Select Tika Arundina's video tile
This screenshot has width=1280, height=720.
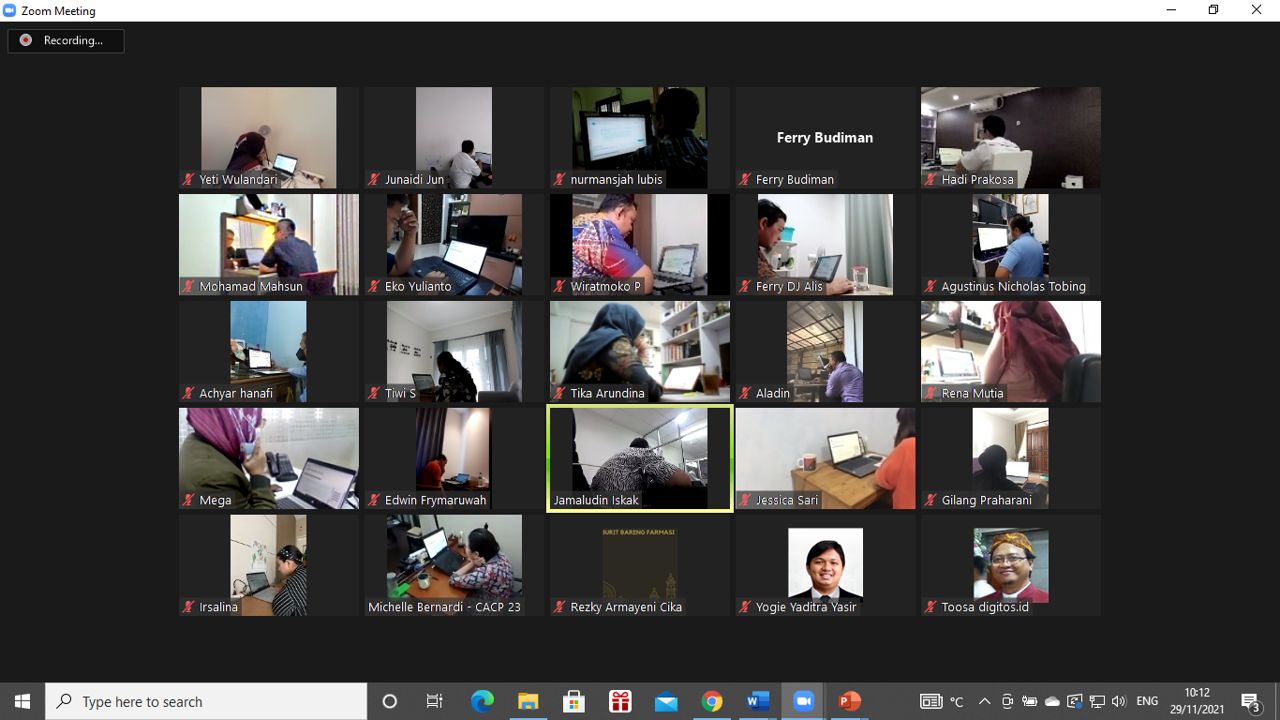(x=640, y=351)
